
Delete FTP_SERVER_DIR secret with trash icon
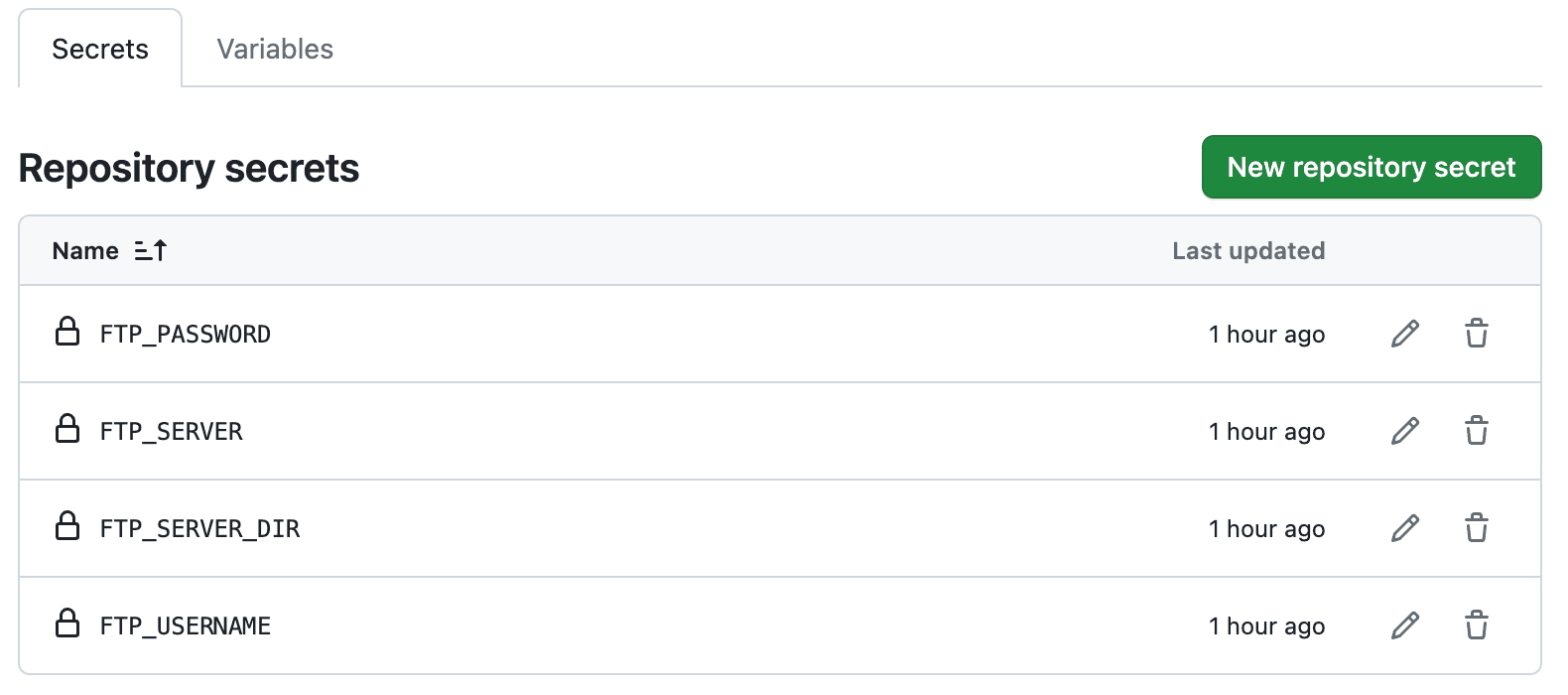pos(1477,528)
